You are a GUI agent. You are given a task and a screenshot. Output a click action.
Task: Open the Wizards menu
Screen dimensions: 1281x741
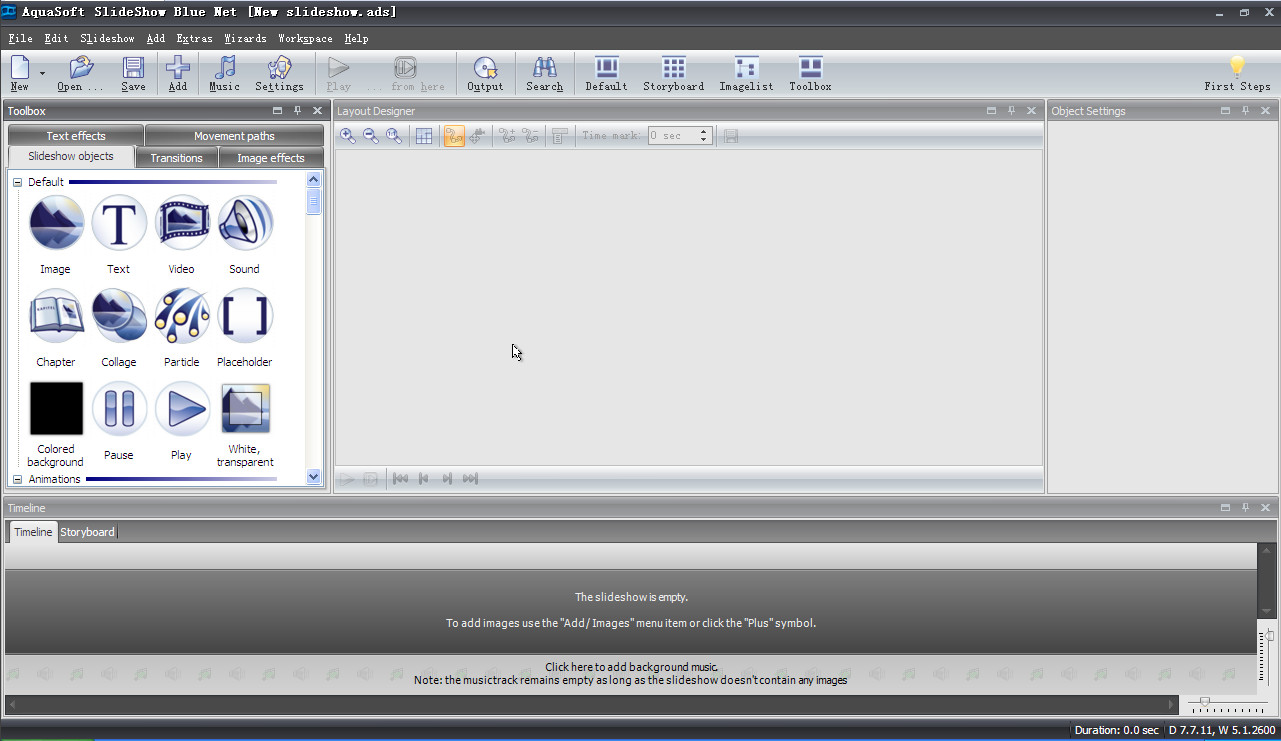(245, 38)
